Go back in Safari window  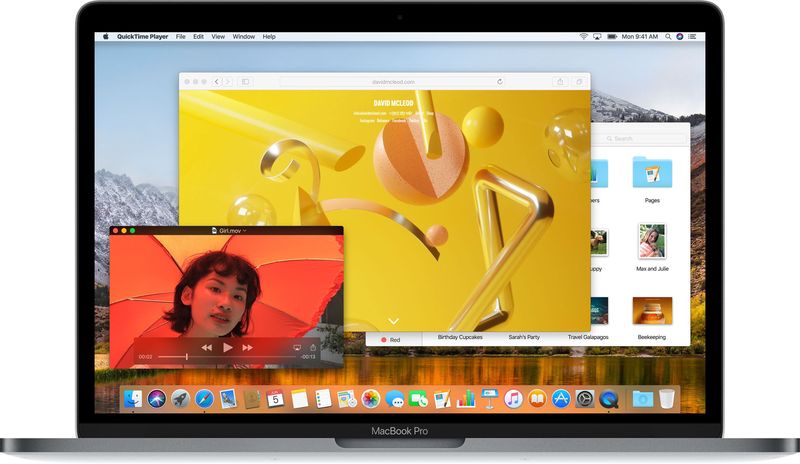click(217, 82)
